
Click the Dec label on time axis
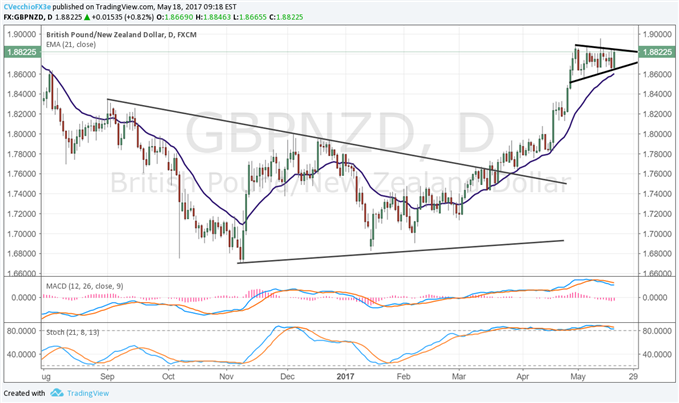tap(287, 377)
